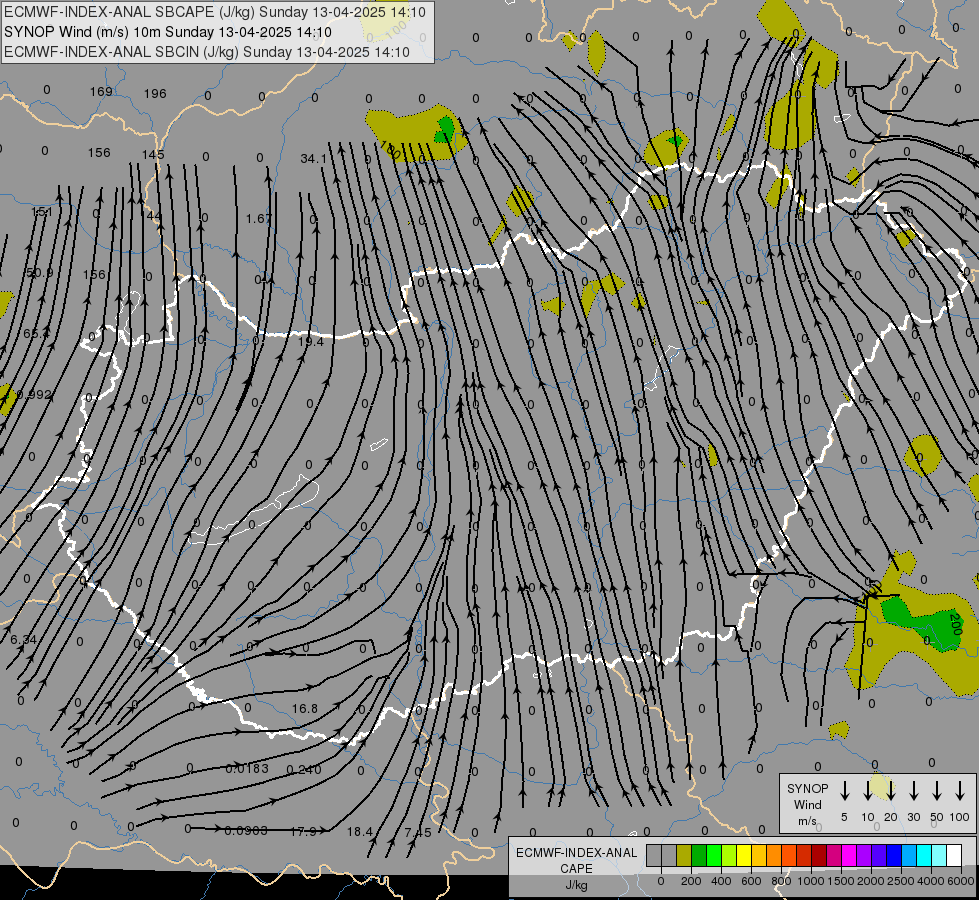Click the 4000 tick on CAPE scale
This screenshot has width=979, height=900.
930,881
